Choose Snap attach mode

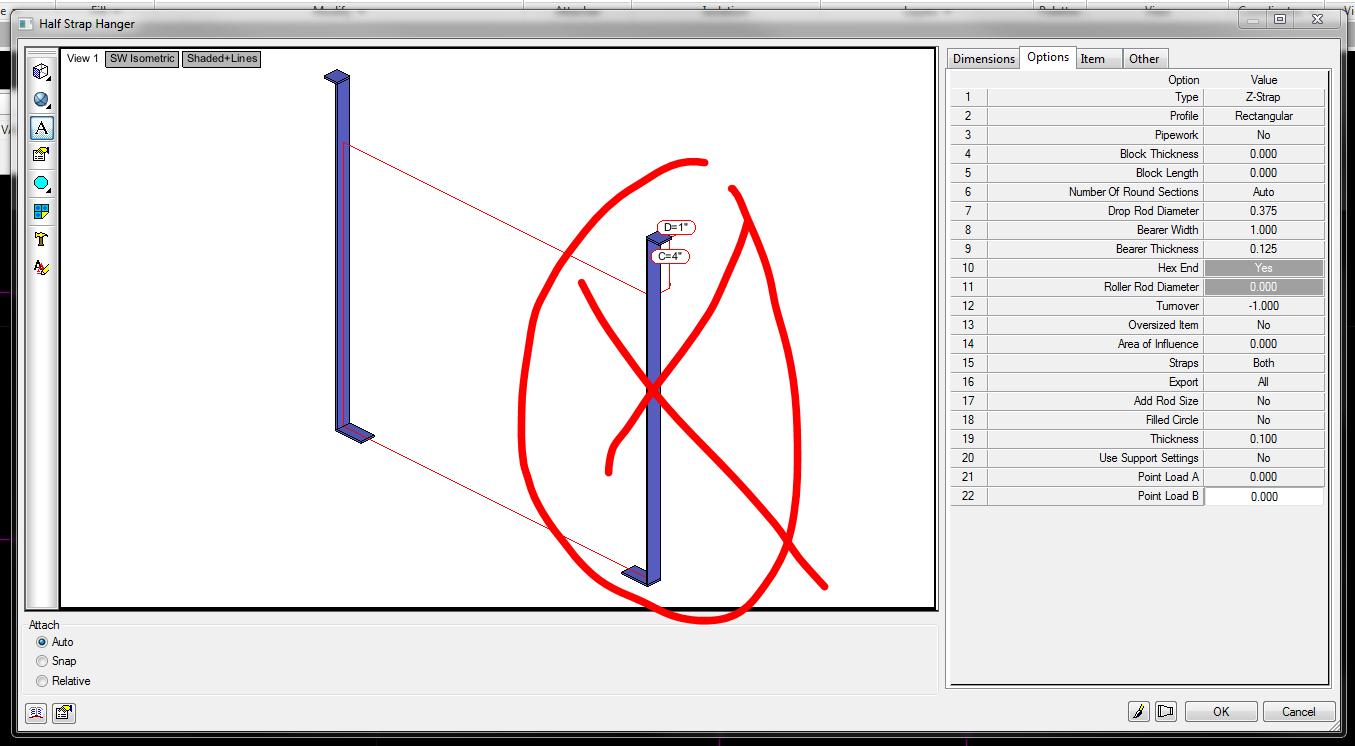click(x=41, y=660)
